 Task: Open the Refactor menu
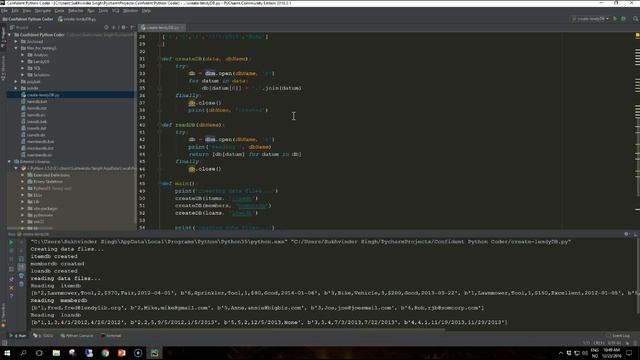(x=76, y=11)
